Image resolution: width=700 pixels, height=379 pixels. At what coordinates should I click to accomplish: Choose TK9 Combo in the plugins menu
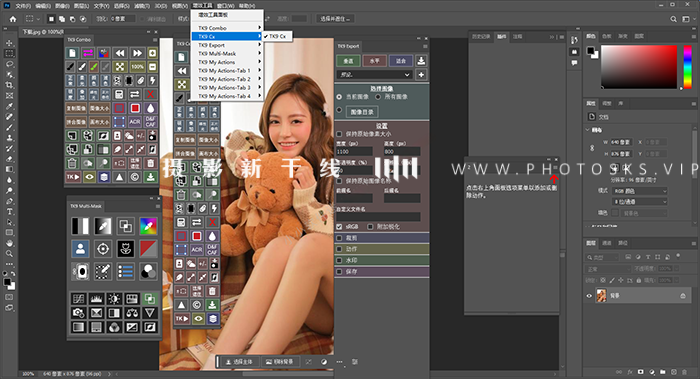click(x=227, y=28)
